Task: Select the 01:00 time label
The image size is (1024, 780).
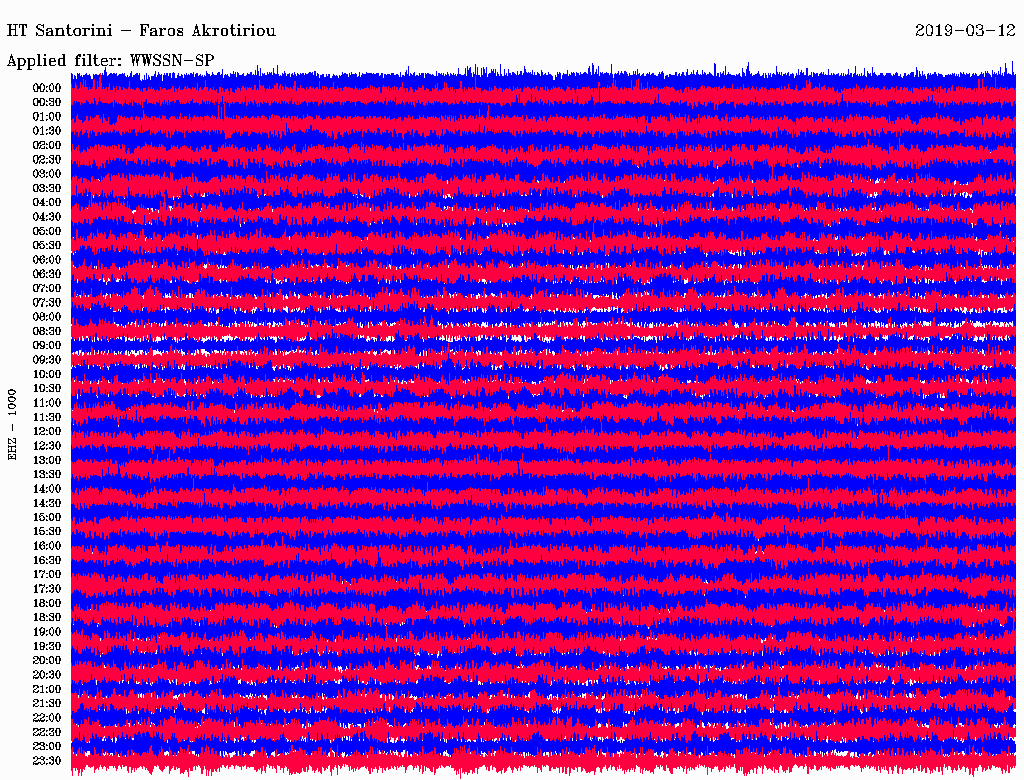Action: 47,117
